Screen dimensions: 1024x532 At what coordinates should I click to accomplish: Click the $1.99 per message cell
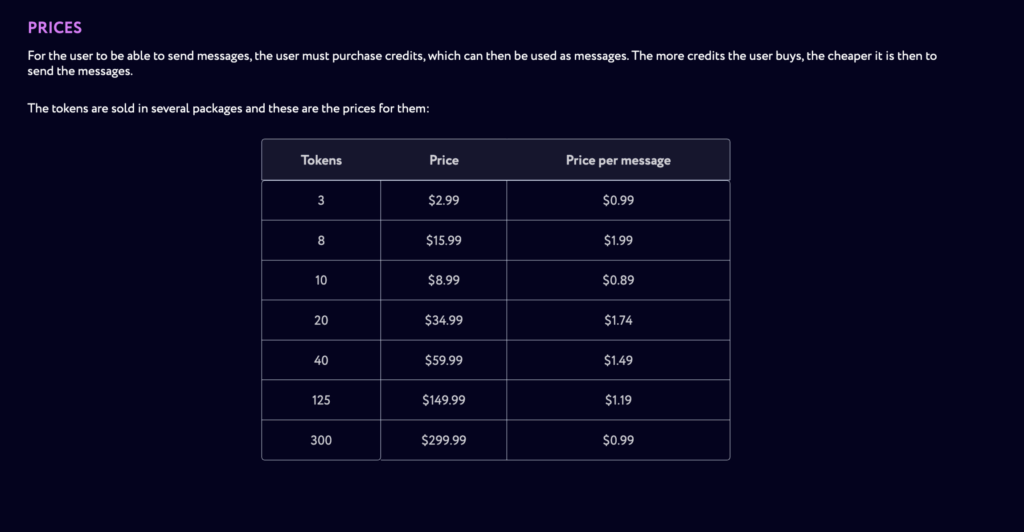618,240
